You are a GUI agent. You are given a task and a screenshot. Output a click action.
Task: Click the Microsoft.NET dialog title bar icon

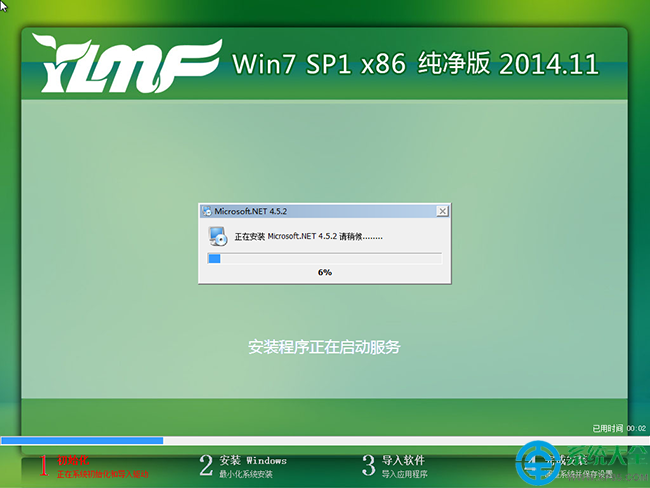pos(207,212)
